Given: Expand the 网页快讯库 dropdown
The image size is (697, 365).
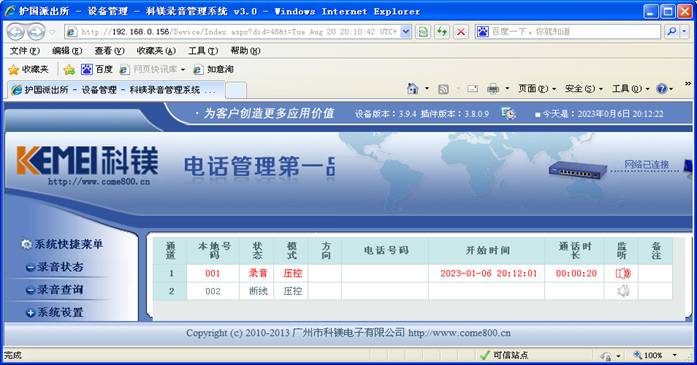Looking at the screenshot, I should 183,70.
